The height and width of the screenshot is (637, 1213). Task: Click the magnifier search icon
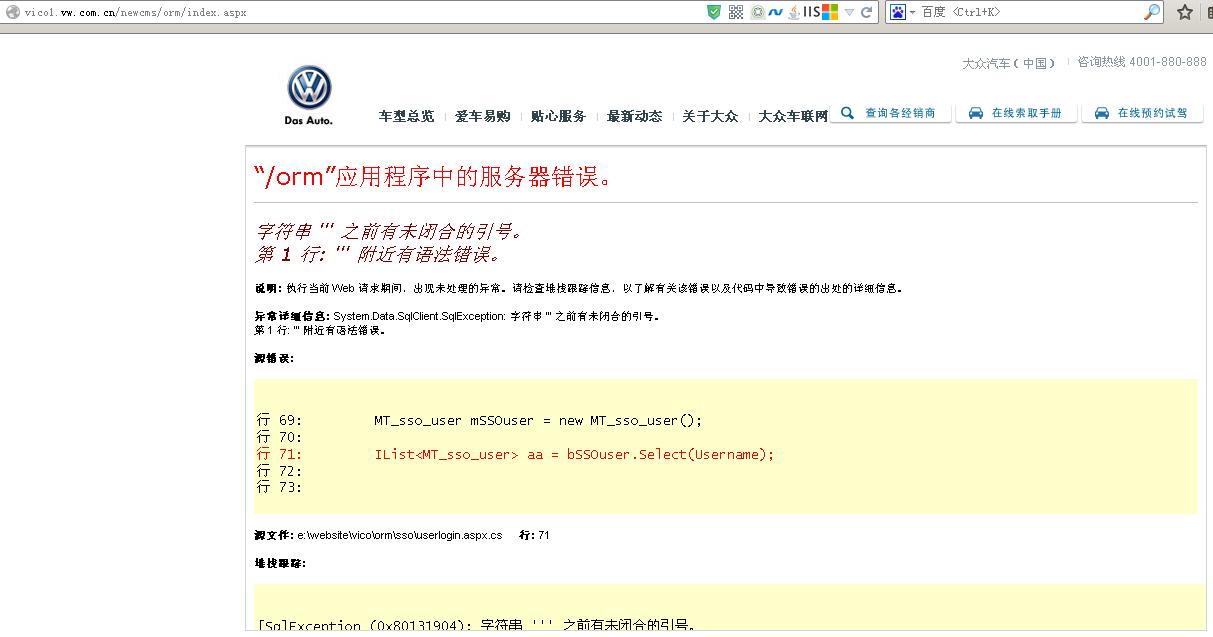(x=1152, y=12)
